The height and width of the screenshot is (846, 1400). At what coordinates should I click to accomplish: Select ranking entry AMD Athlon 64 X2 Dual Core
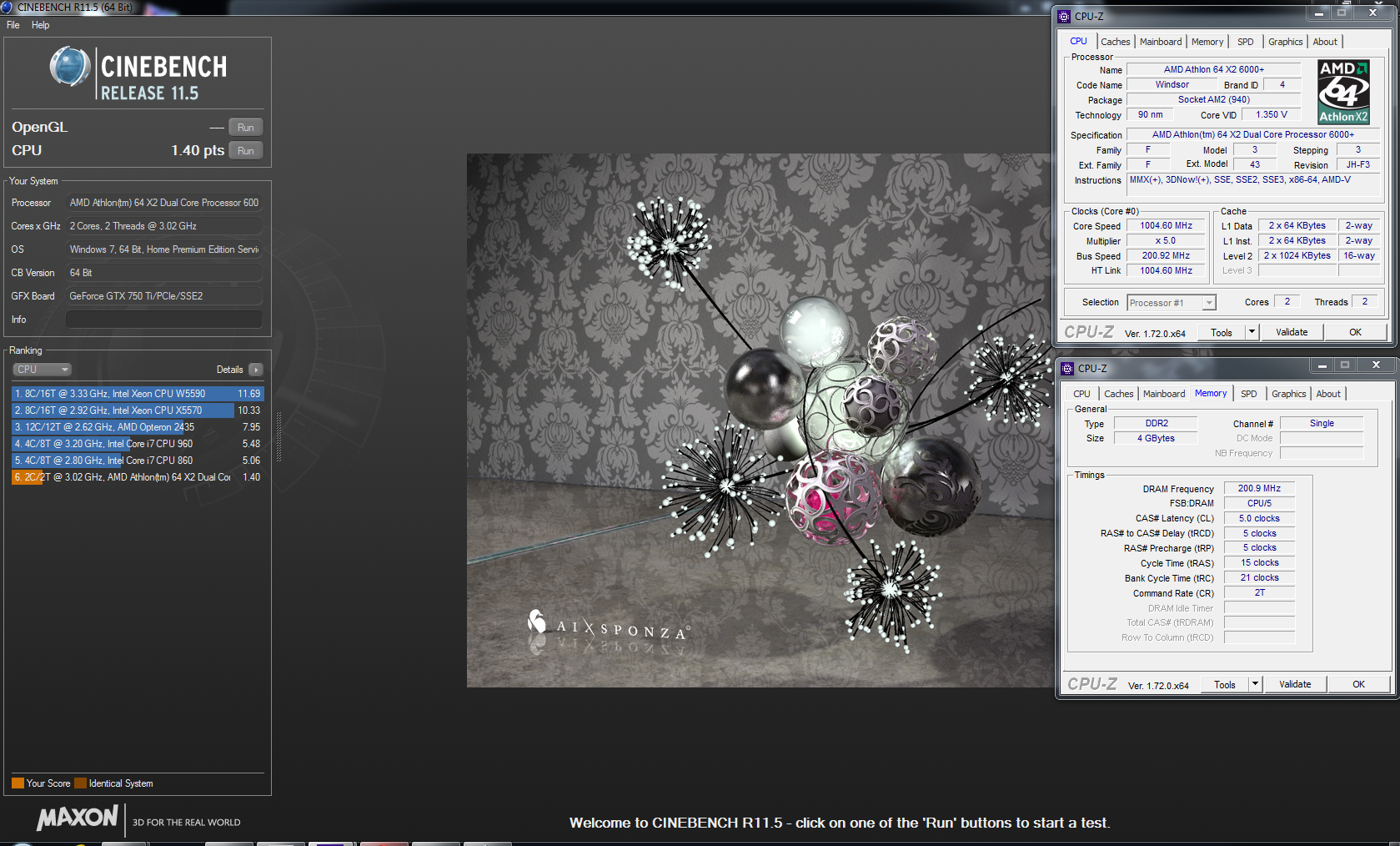tap(138, 477)
